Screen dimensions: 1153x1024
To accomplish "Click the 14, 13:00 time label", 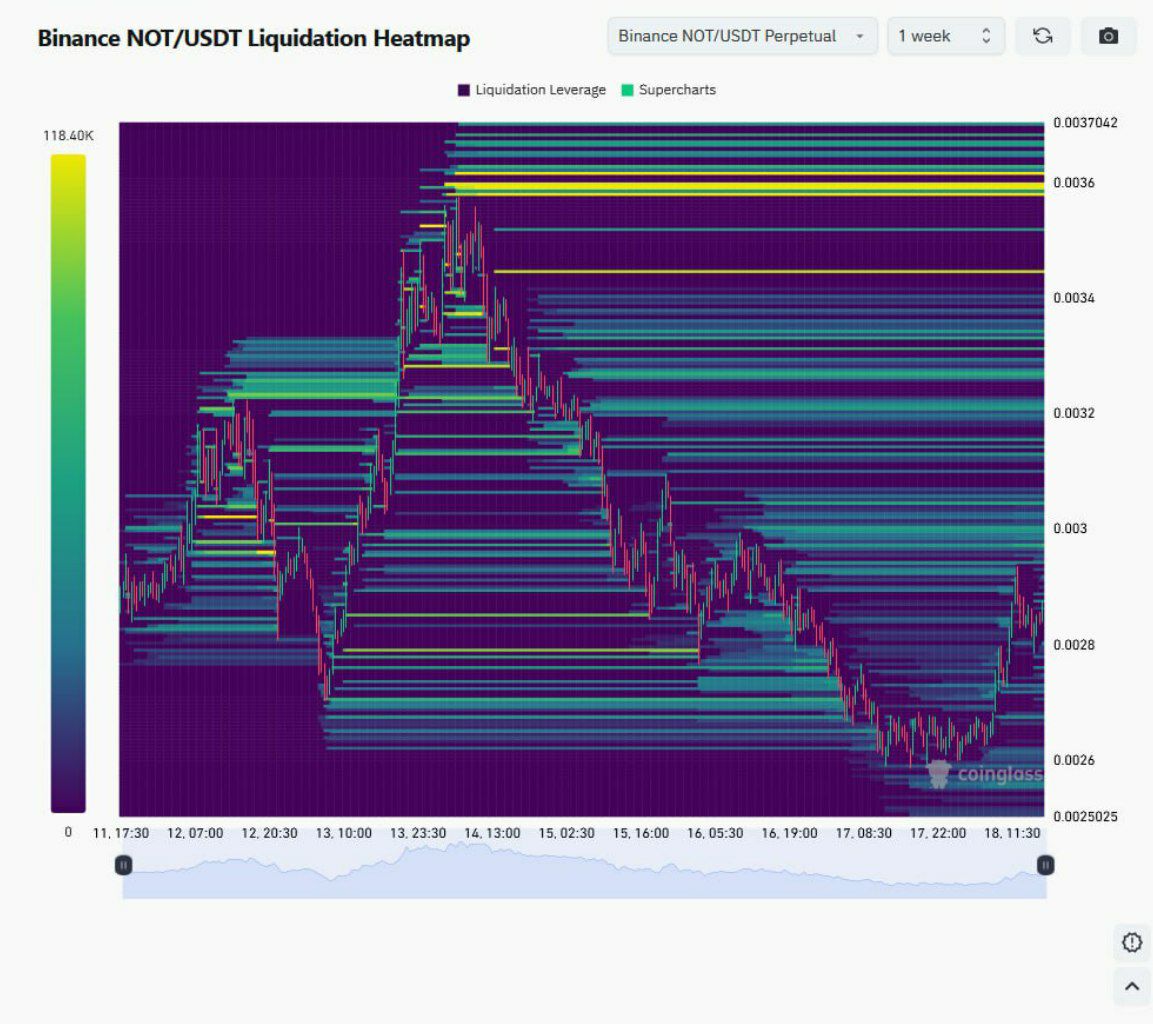I will (x=492, y=833).
